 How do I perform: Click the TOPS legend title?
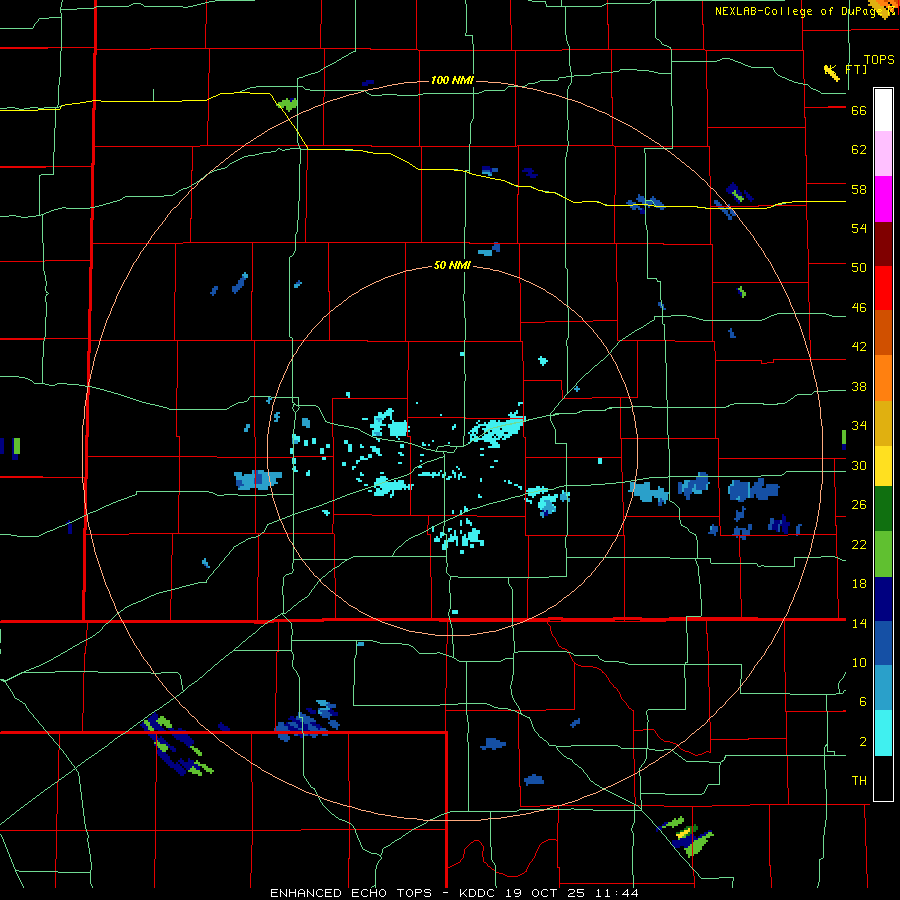tap(879, 60)
